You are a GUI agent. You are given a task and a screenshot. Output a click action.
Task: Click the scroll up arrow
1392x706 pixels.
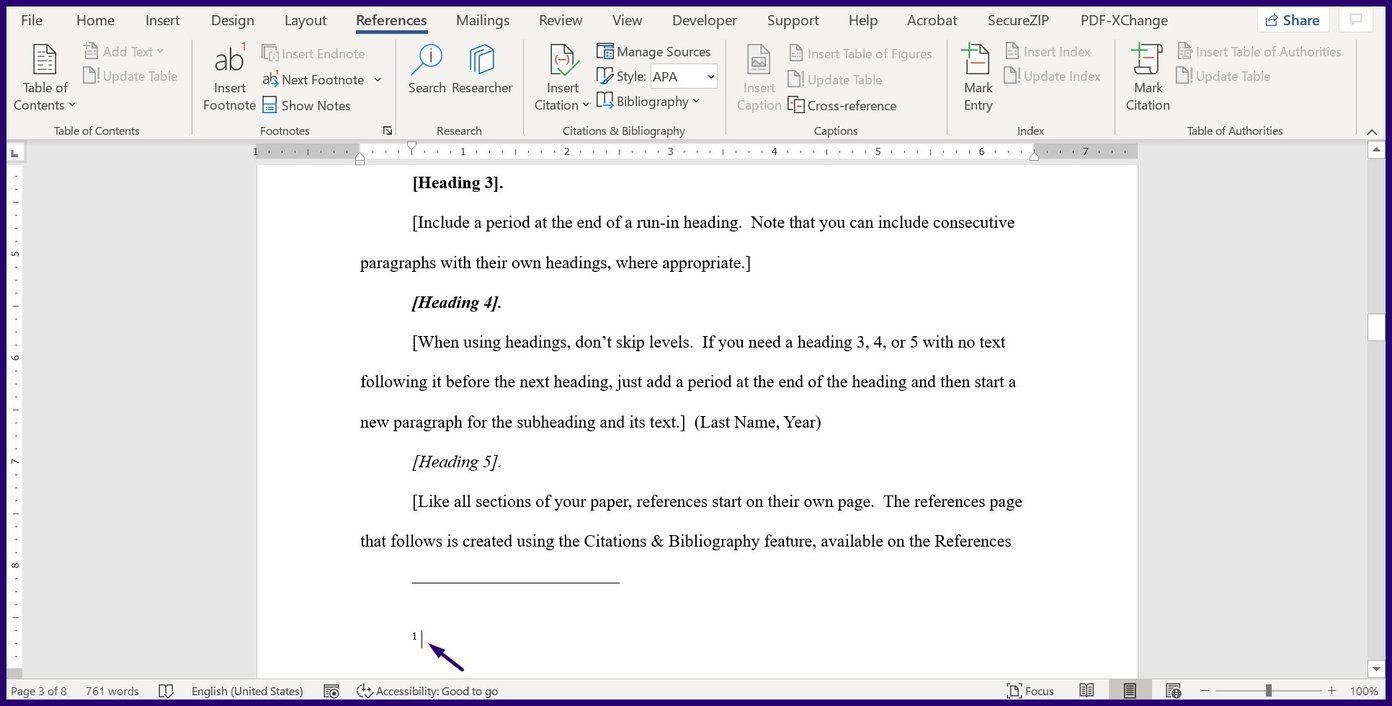point(1376,150)
